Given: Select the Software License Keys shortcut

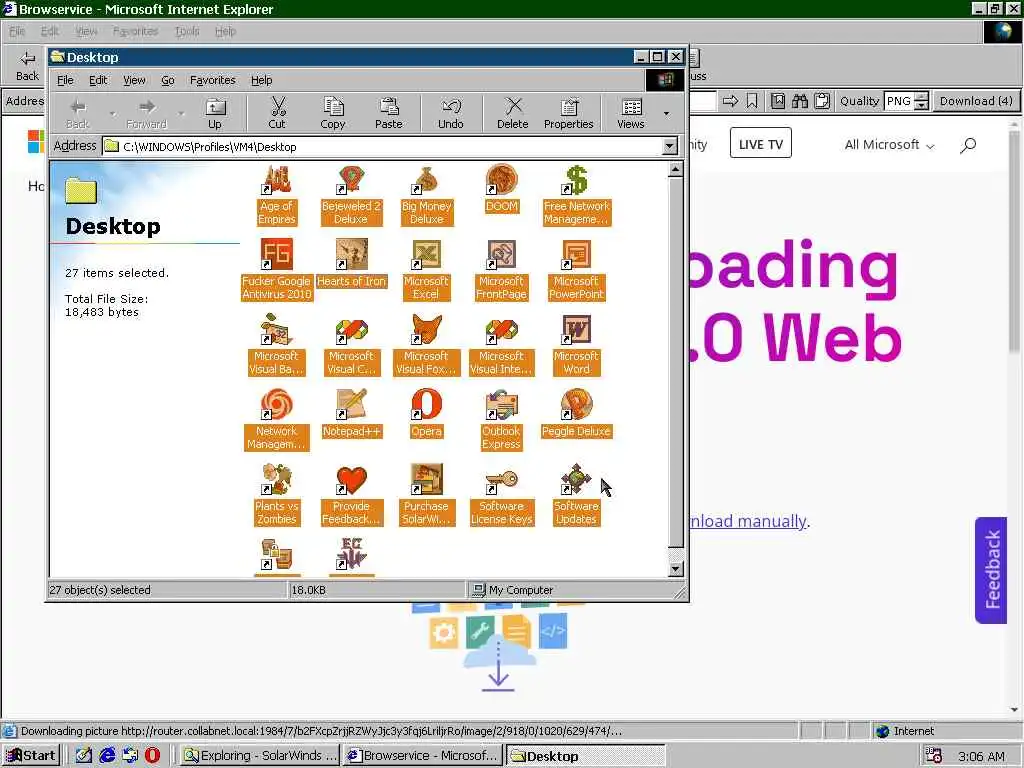Looking at the screenshot, I should [x=501, y=495].
